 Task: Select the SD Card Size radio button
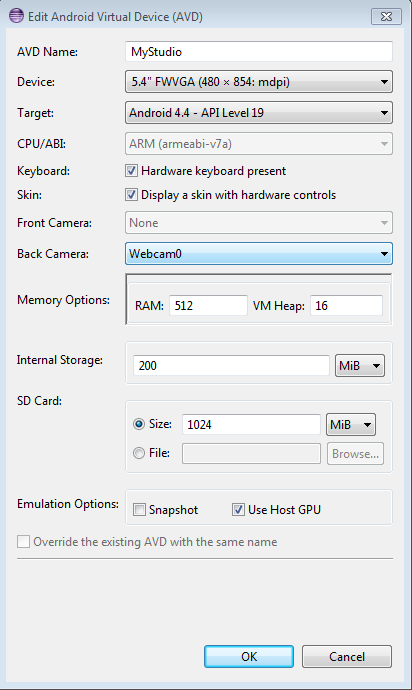coord(139,424)
